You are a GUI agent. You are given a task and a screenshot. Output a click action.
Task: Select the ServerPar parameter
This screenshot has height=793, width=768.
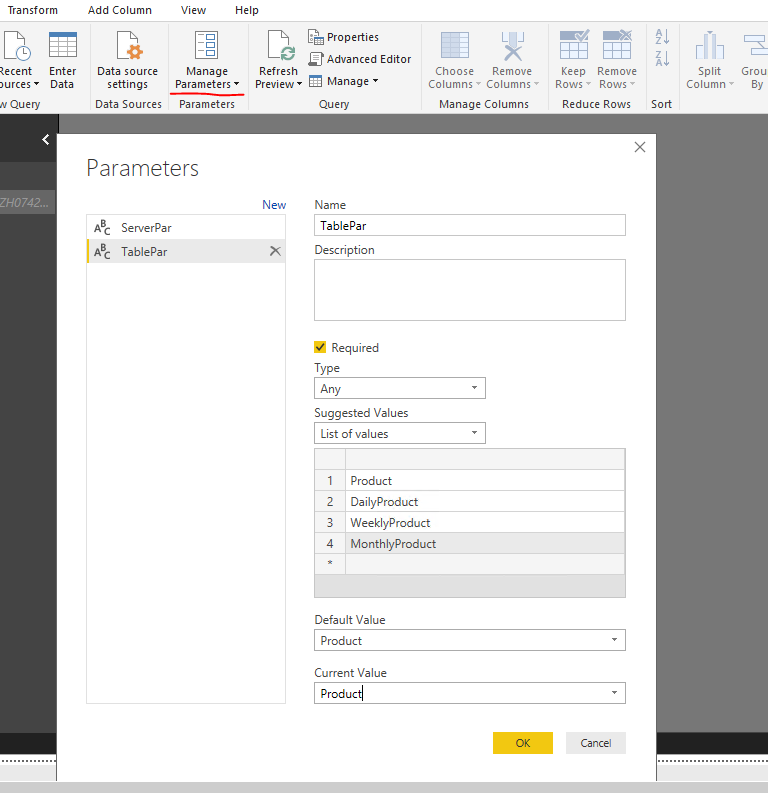186,228
